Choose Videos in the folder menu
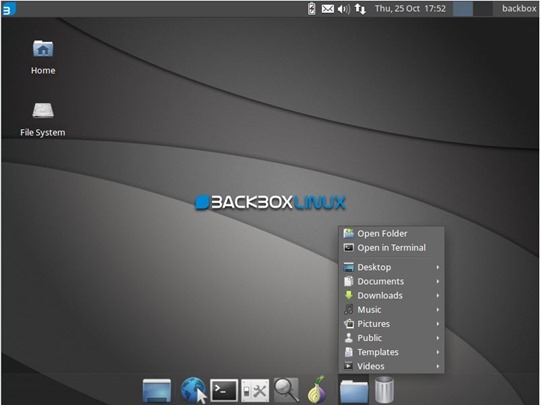 click(392, 366)
